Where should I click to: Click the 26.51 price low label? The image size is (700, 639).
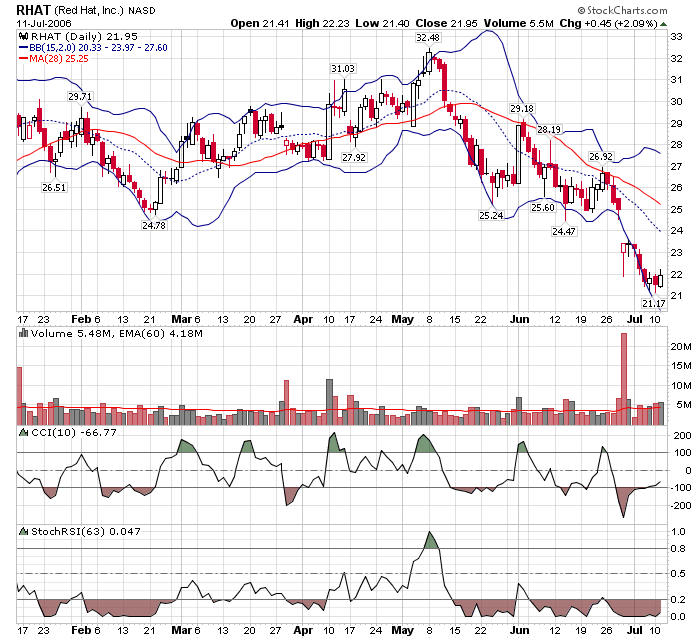[54, 188]
